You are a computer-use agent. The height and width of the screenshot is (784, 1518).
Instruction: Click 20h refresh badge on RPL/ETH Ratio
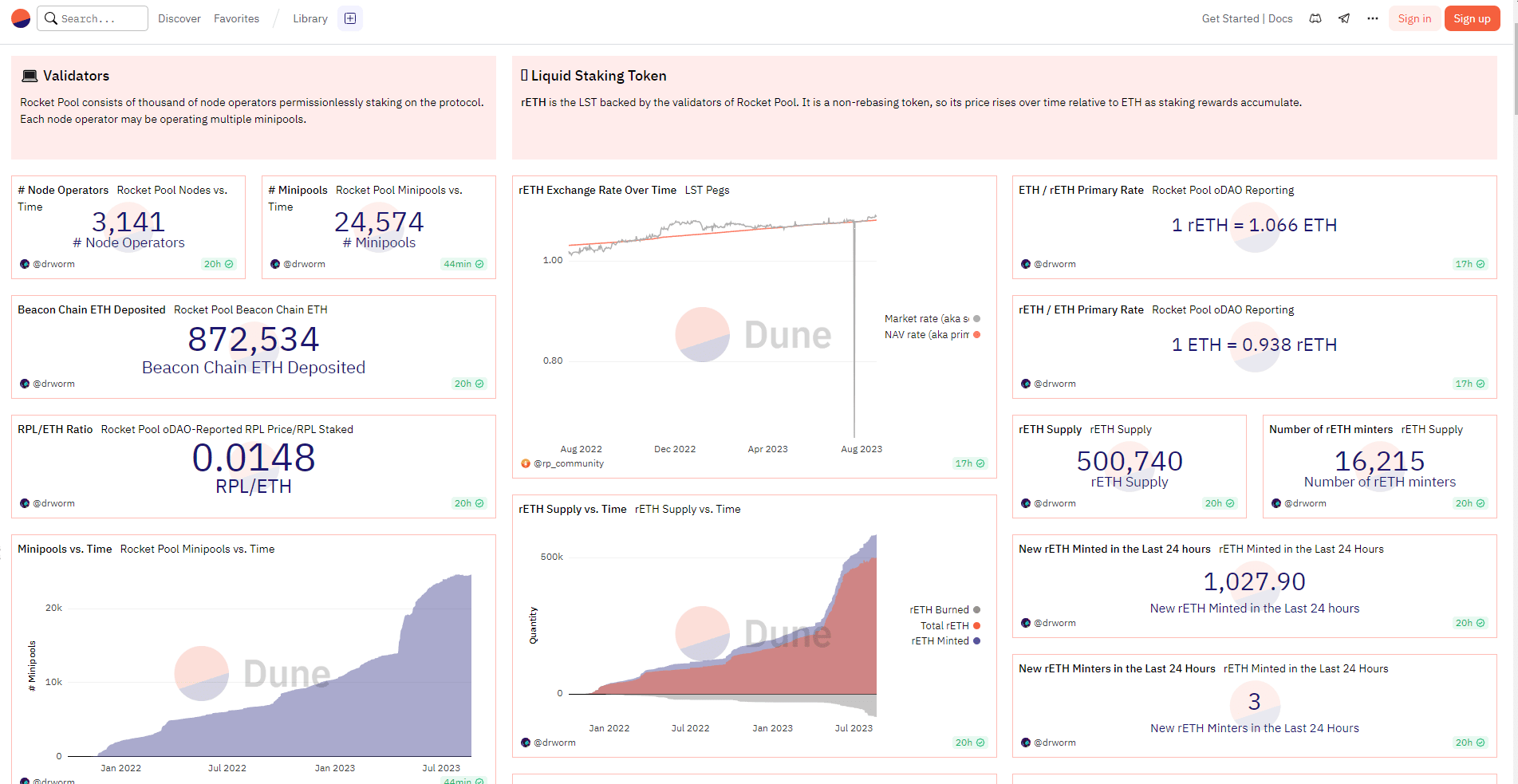pos(469,503)
